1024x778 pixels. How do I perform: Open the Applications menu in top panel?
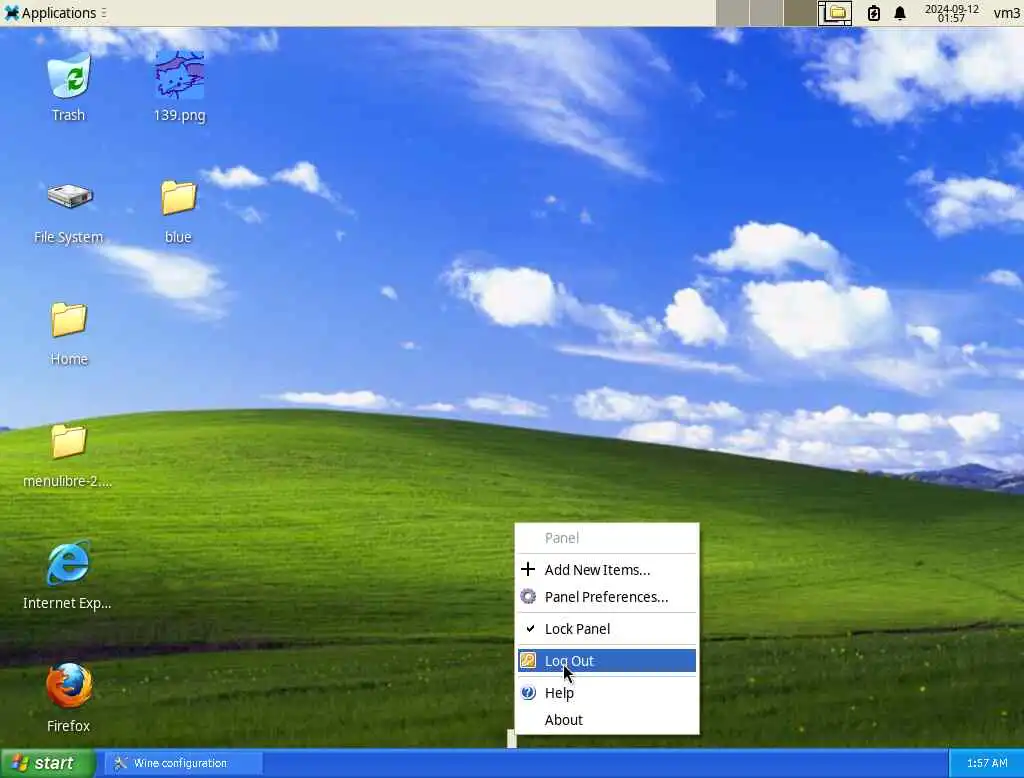(54, 13)
